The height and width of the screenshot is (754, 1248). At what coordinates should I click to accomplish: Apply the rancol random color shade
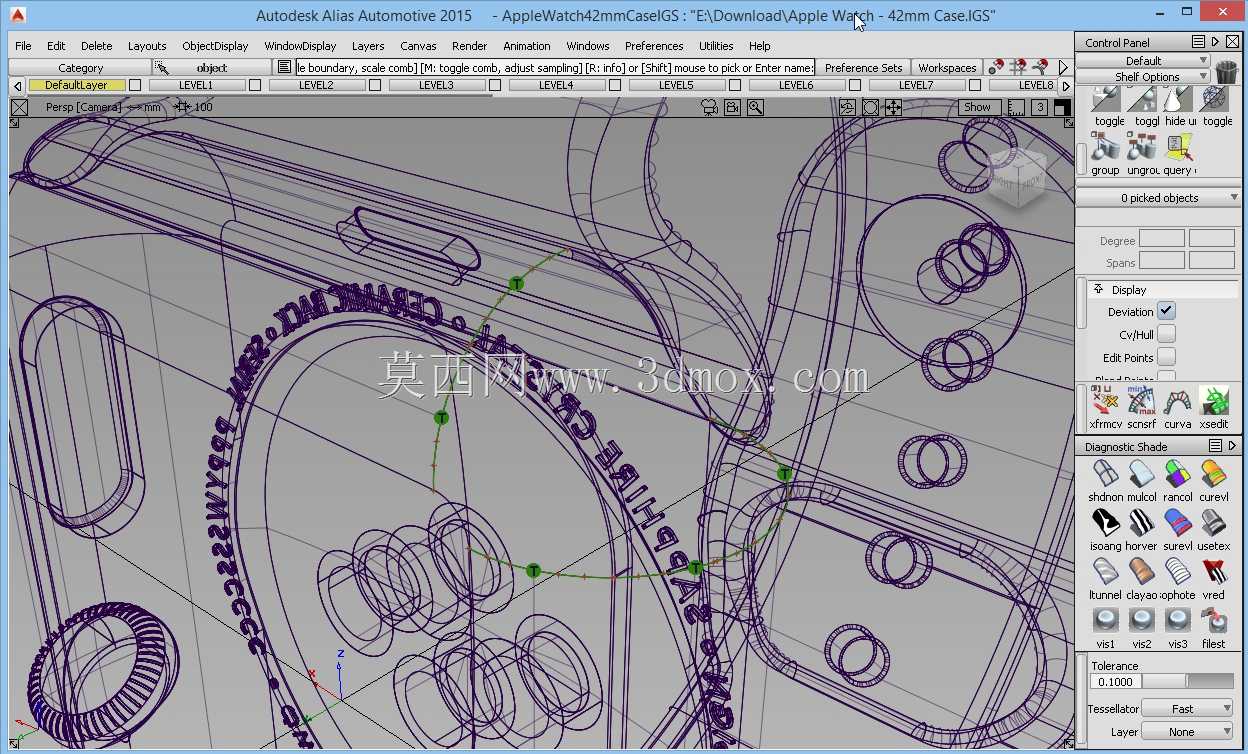coord(1178,473)
